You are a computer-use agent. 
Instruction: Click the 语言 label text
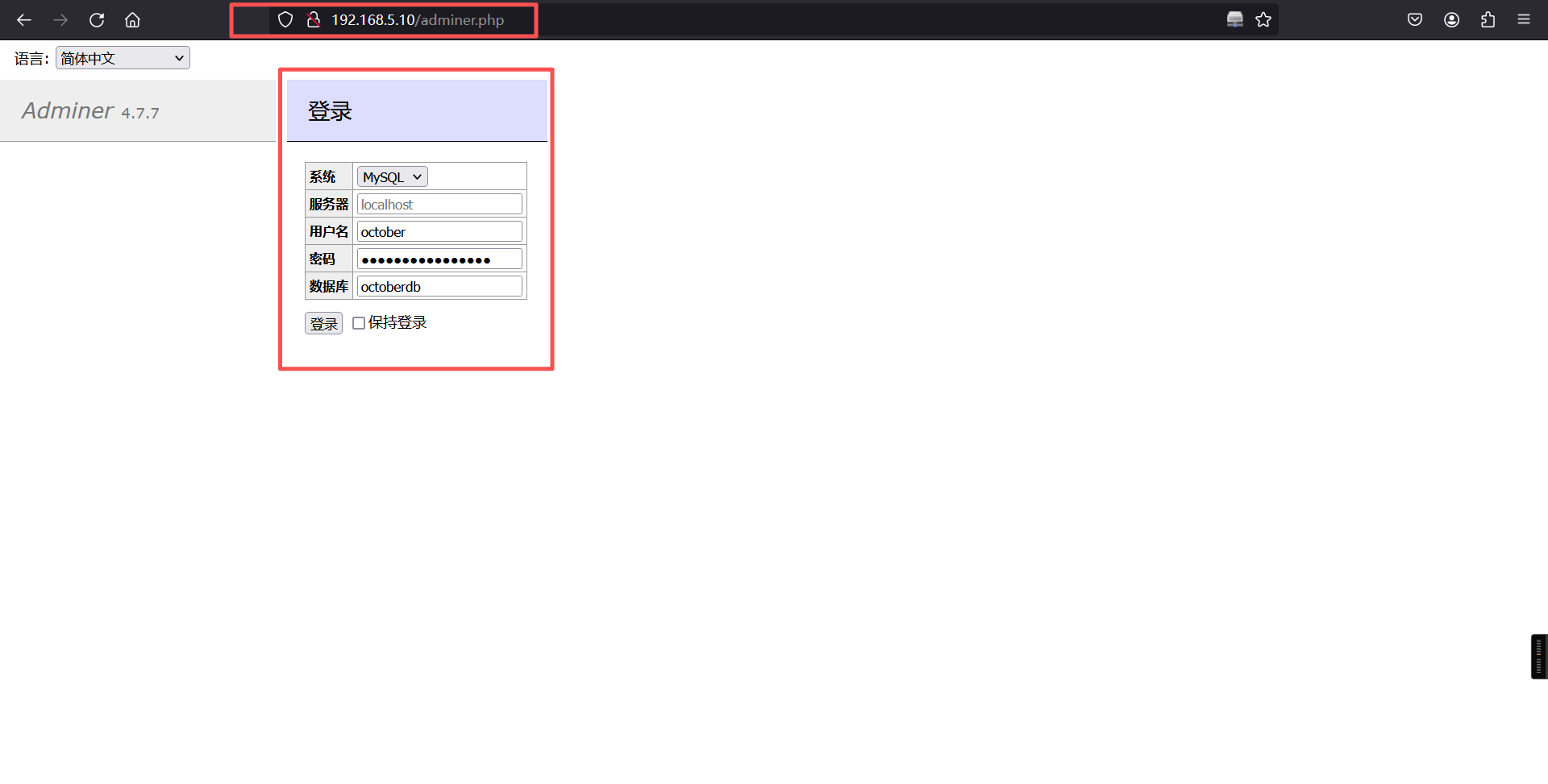[31, 59]
